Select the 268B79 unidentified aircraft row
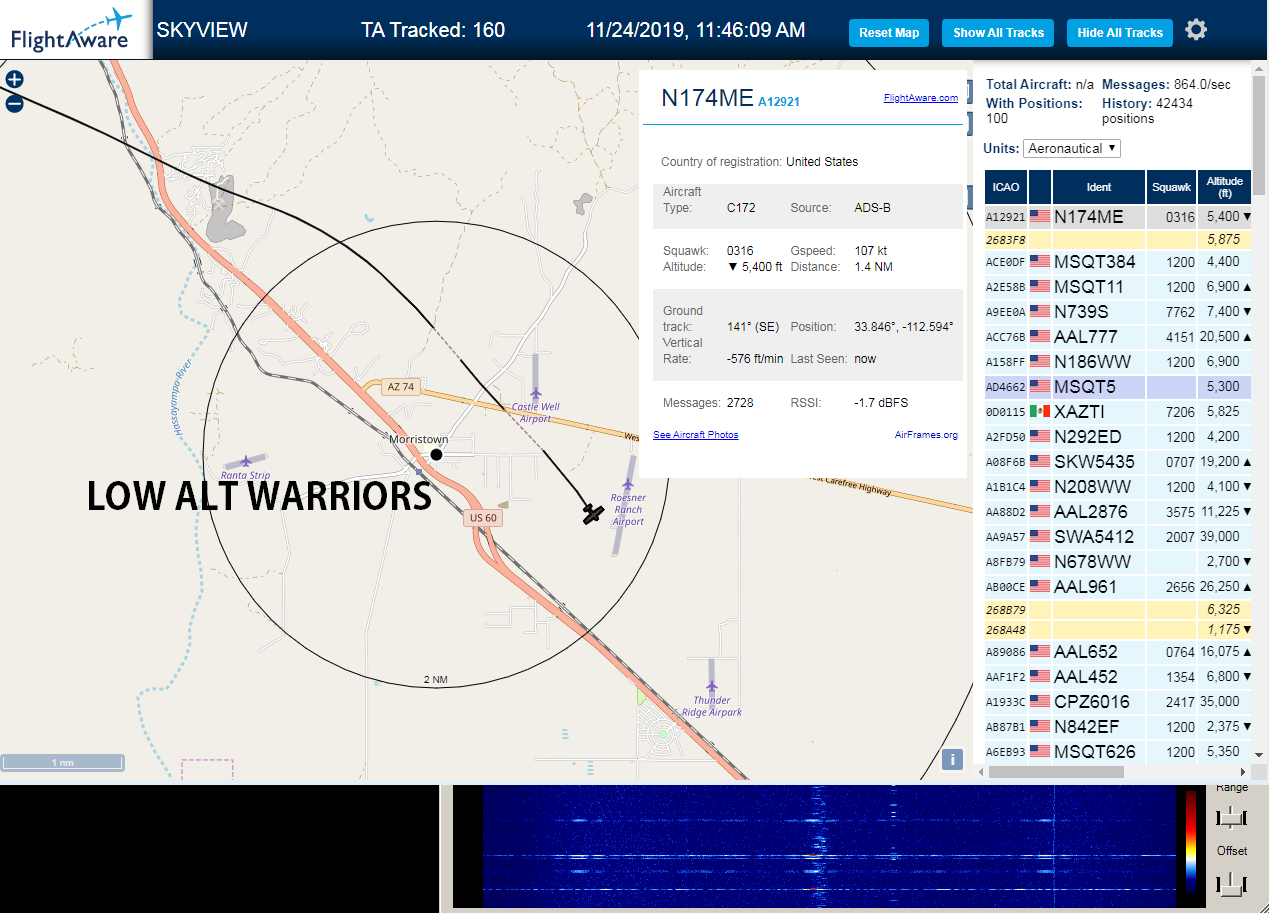 click(1118, 609)
